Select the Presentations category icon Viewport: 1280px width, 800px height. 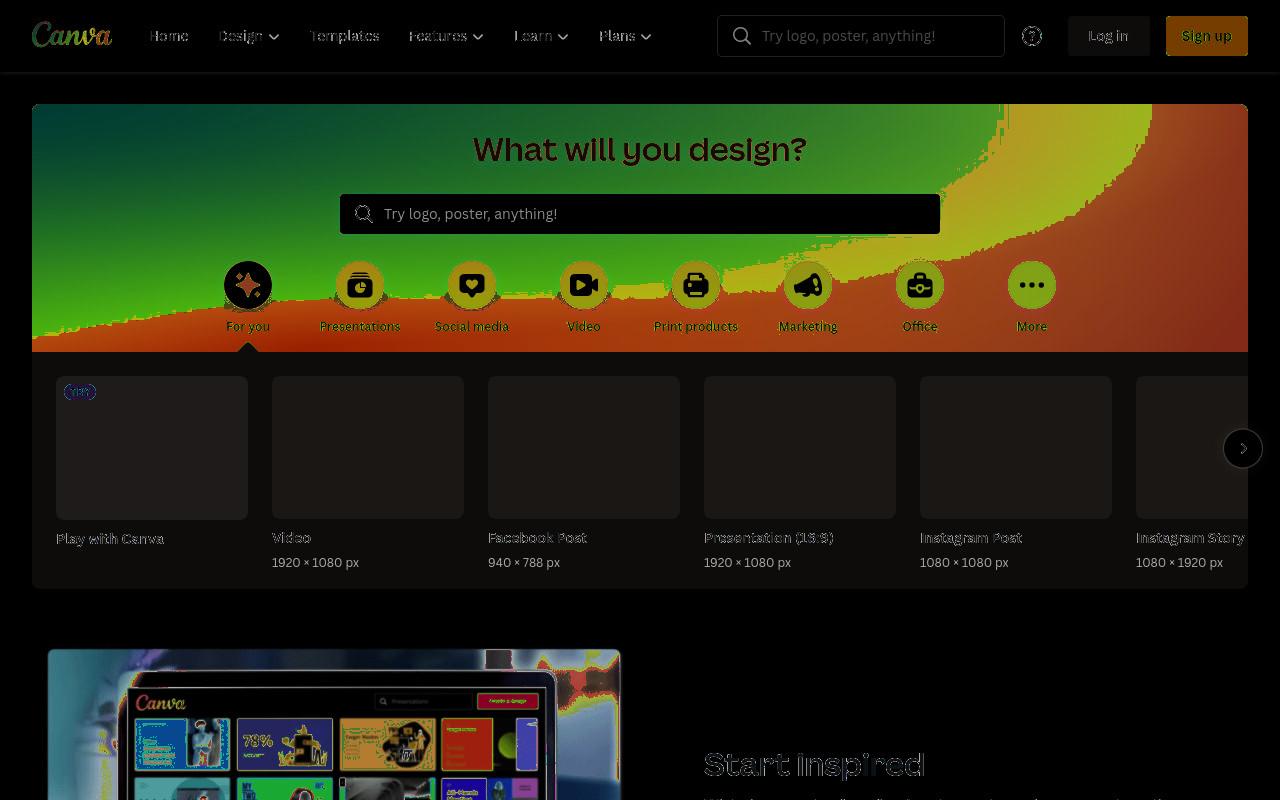360,285
